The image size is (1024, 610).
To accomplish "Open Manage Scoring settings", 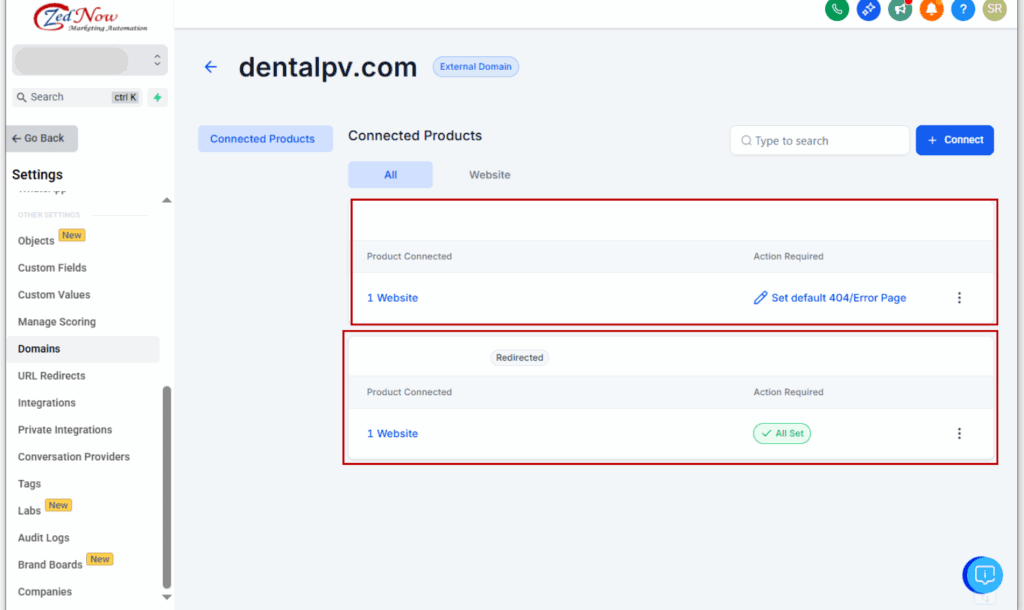I will coord(57,322).
